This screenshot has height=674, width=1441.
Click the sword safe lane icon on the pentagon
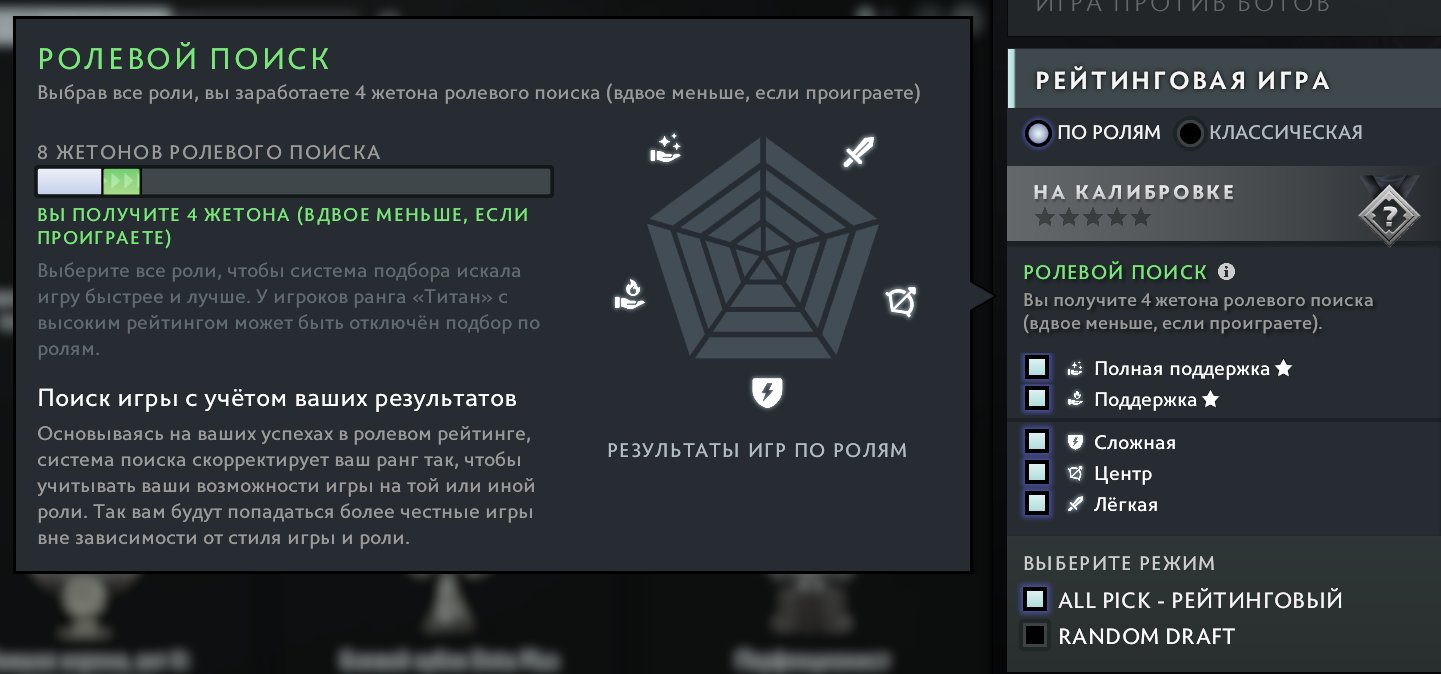tap(858, 152)
